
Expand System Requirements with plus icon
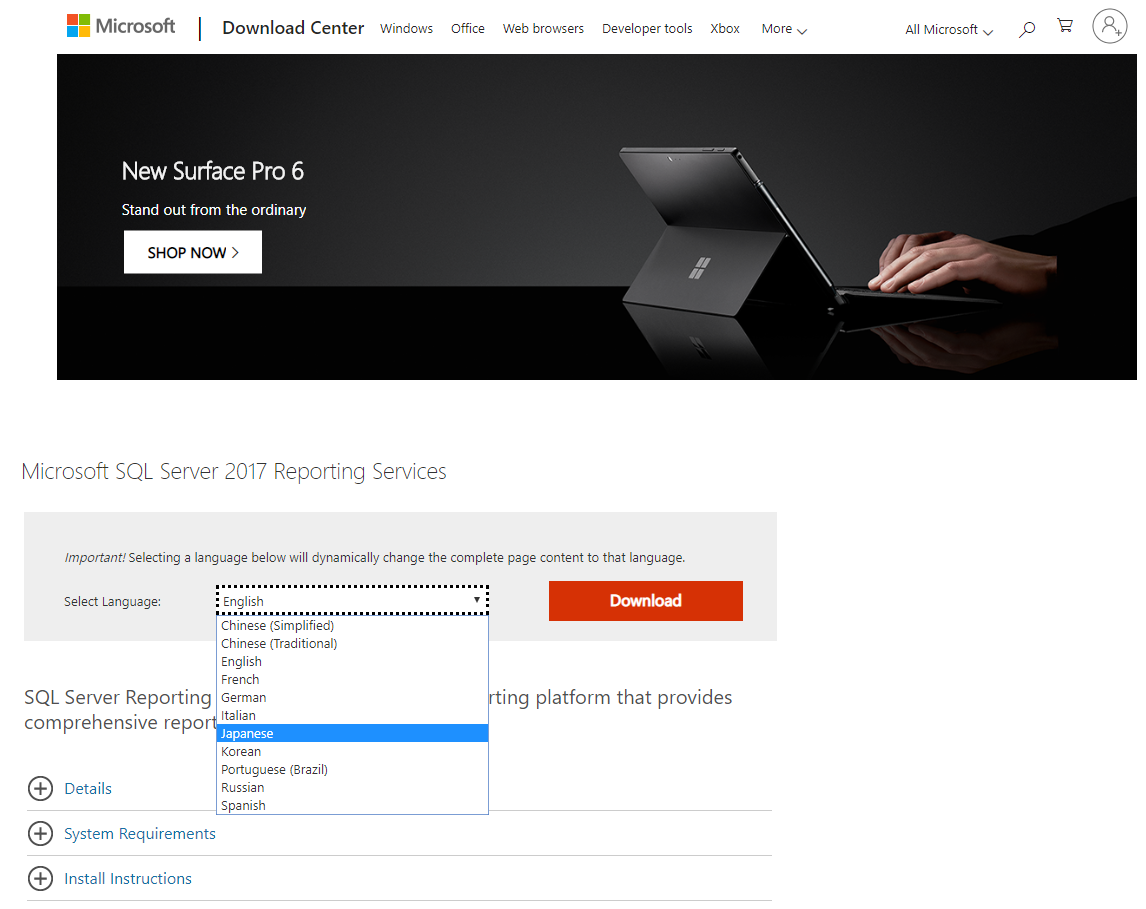pos(40,834)
